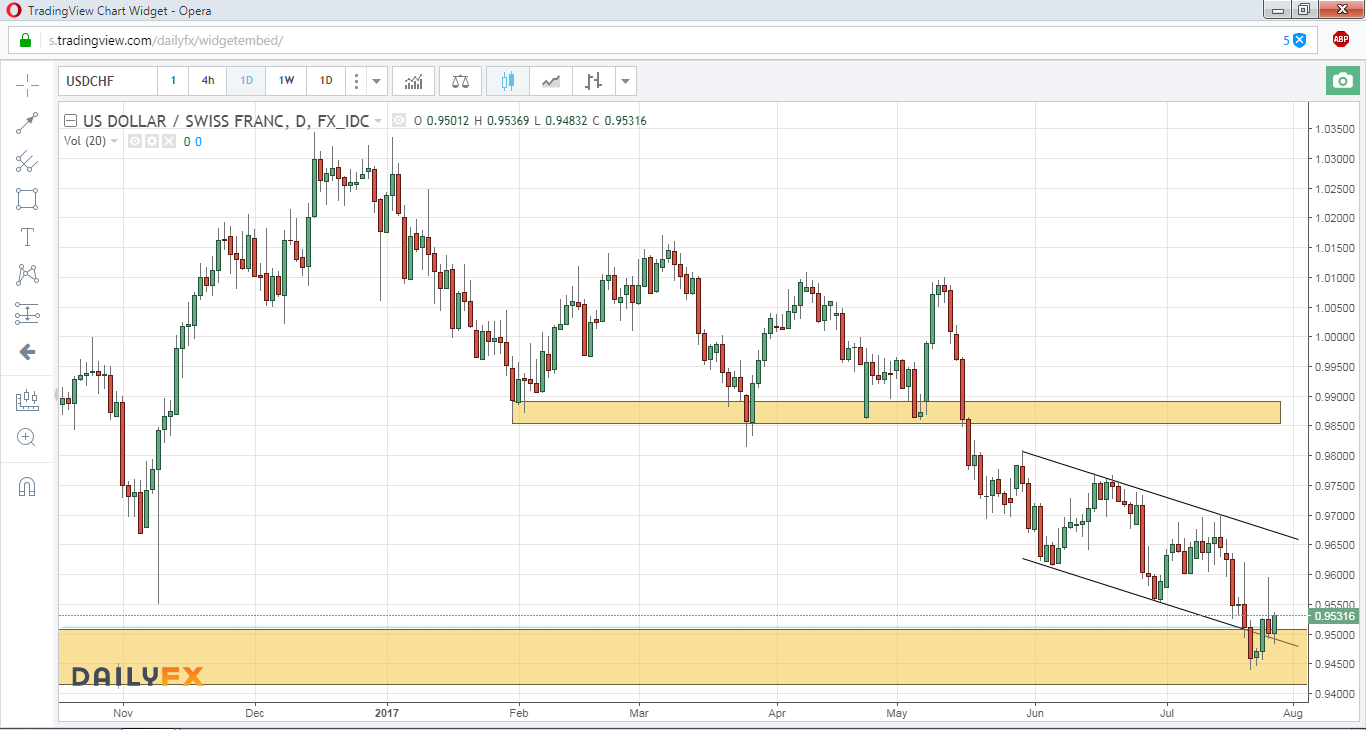Open the Opera ad blocker shield icon
The width and height of the screenshot is (1366, 730).
[1299, 40]
